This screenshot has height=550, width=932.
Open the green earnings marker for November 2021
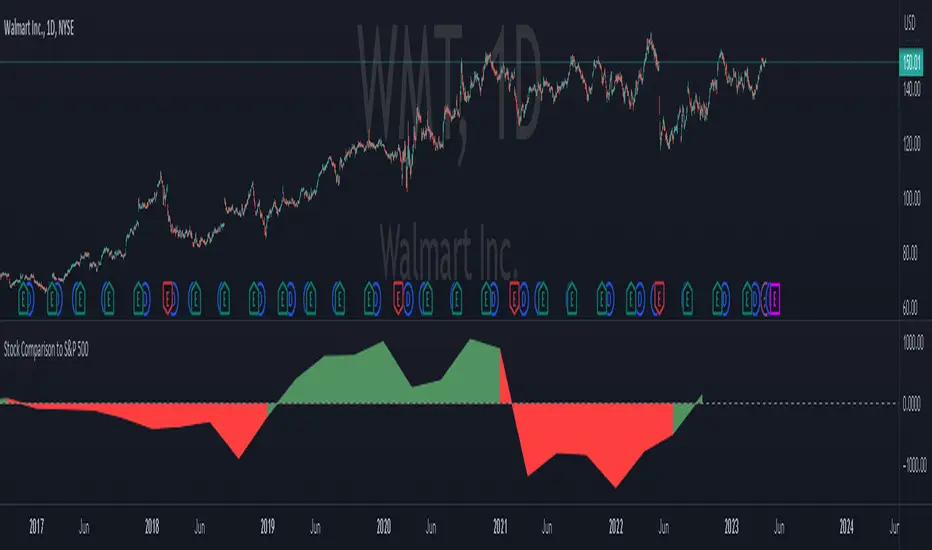(x=602, y=298)
